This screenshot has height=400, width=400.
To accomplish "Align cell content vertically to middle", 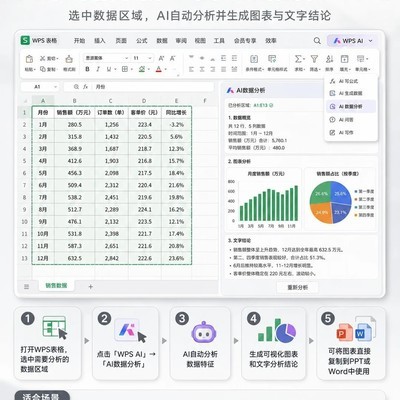I will pos(202,58).
